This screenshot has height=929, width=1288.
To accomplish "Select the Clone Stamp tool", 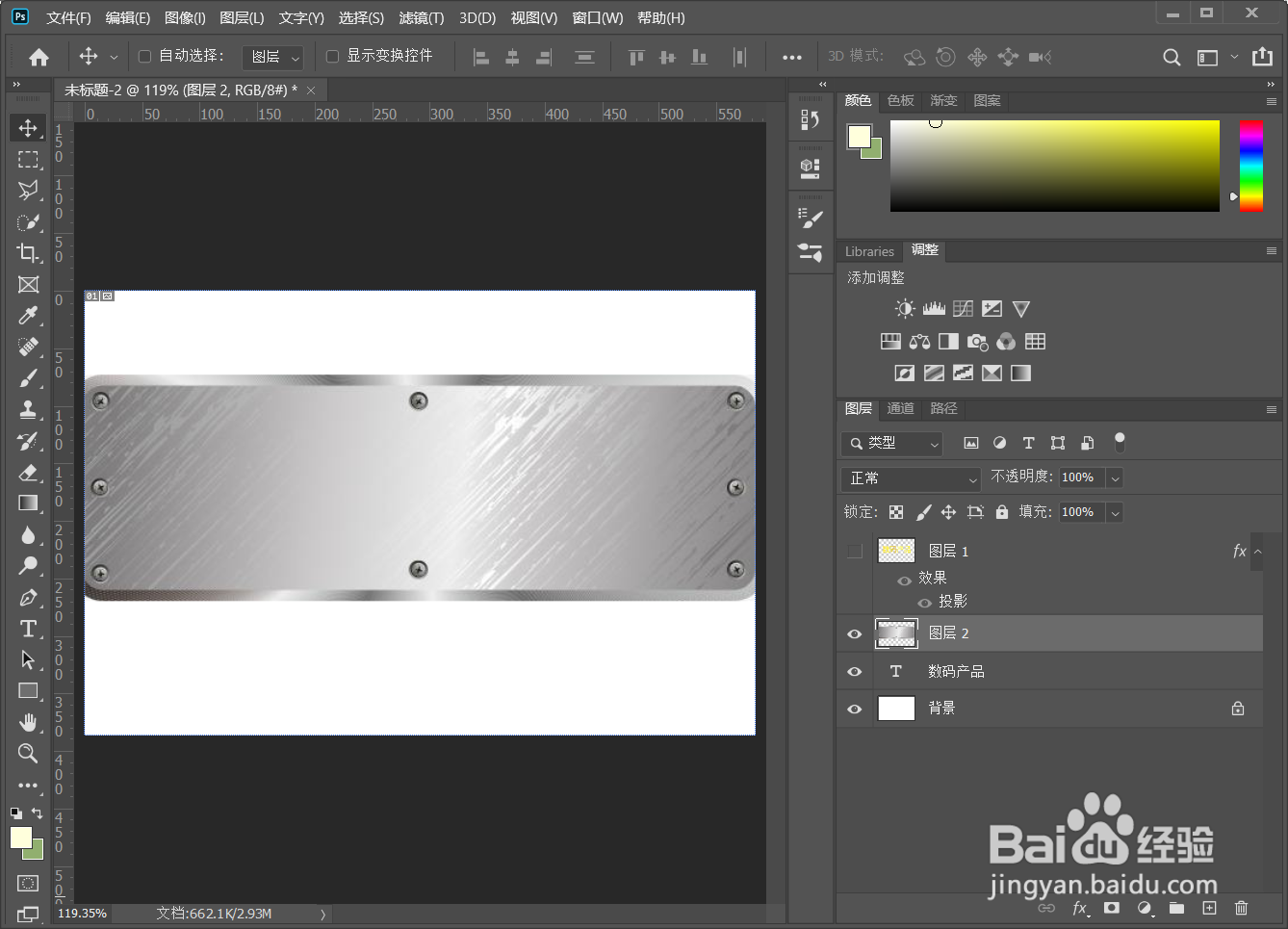I will [28, 409].
